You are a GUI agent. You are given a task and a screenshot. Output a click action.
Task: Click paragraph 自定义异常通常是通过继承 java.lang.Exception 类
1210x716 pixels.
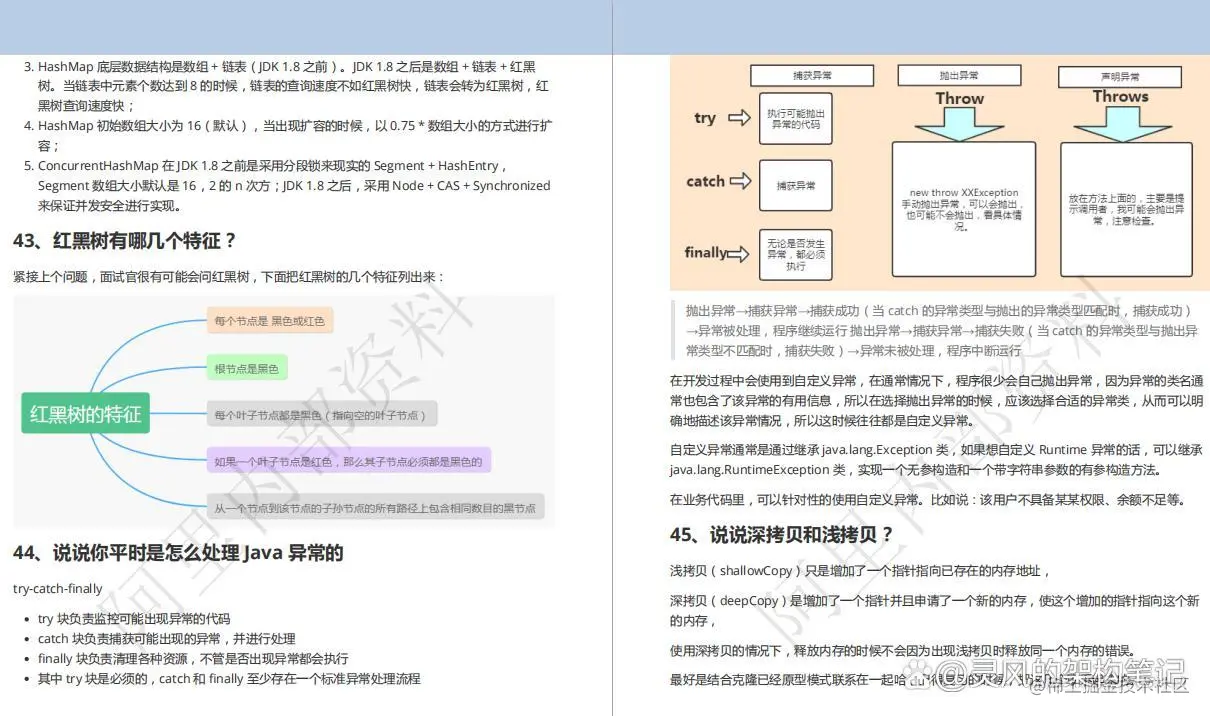pos(936,460)
